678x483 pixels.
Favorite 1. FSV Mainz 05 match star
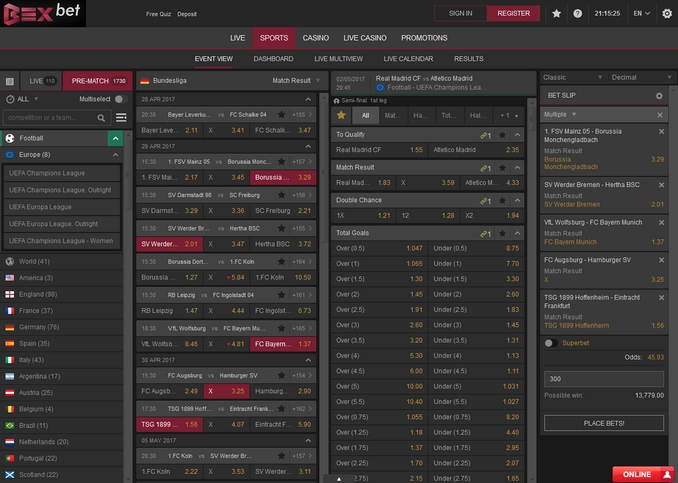281,161
